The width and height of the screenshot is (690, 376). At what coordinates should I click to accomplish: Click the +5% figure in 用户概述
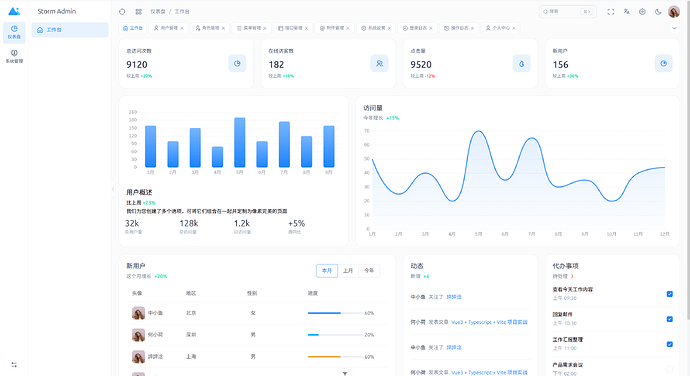pyautogui.click(x=297, y=223)
